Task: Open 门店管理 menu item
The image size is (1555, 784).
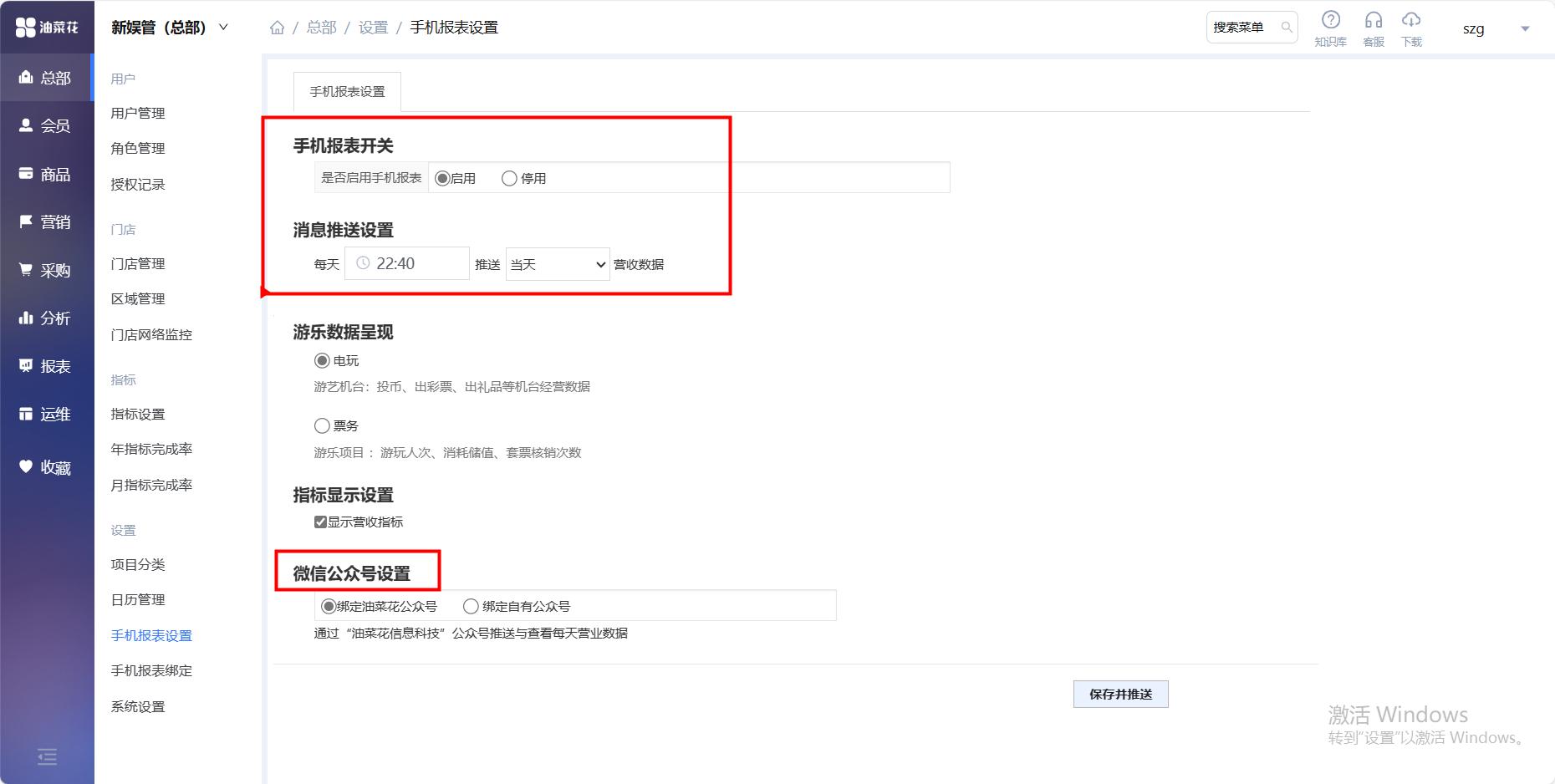Action: 138,263
